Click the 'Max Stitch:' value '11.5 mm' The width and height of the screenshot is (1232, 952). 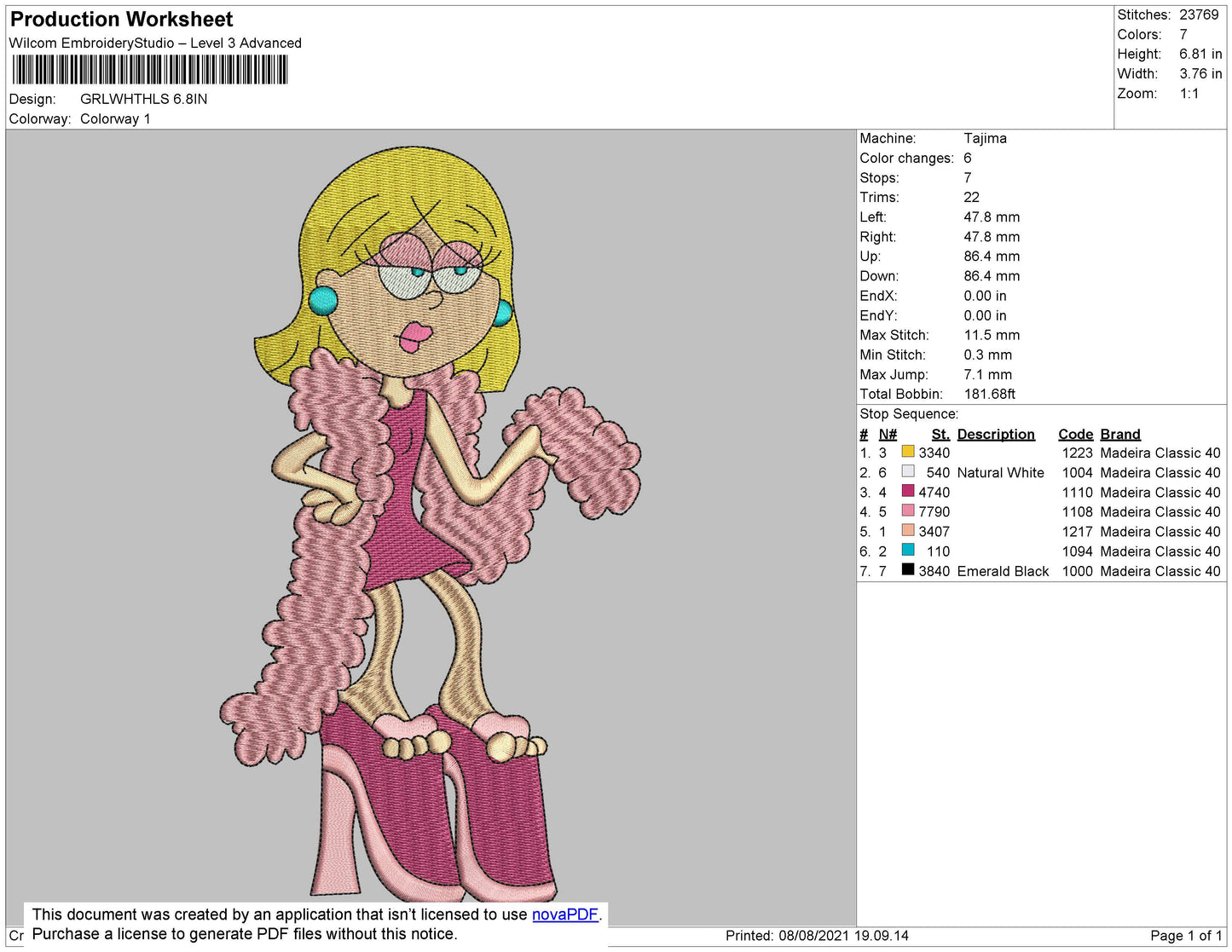point(992,335)
